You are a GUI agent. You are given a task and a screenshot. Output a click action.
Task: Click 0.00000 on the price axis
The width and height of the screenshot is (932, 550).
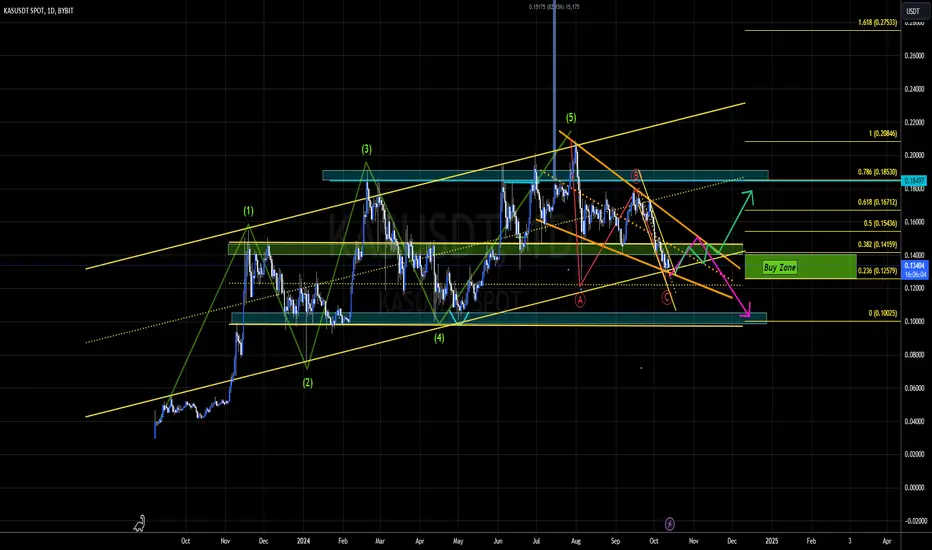point(914,488)
